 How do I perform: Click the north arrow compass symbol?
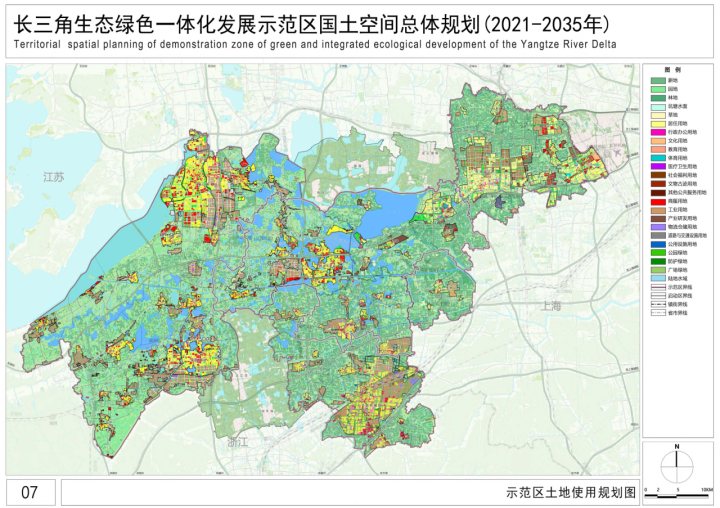click(677, 467)
